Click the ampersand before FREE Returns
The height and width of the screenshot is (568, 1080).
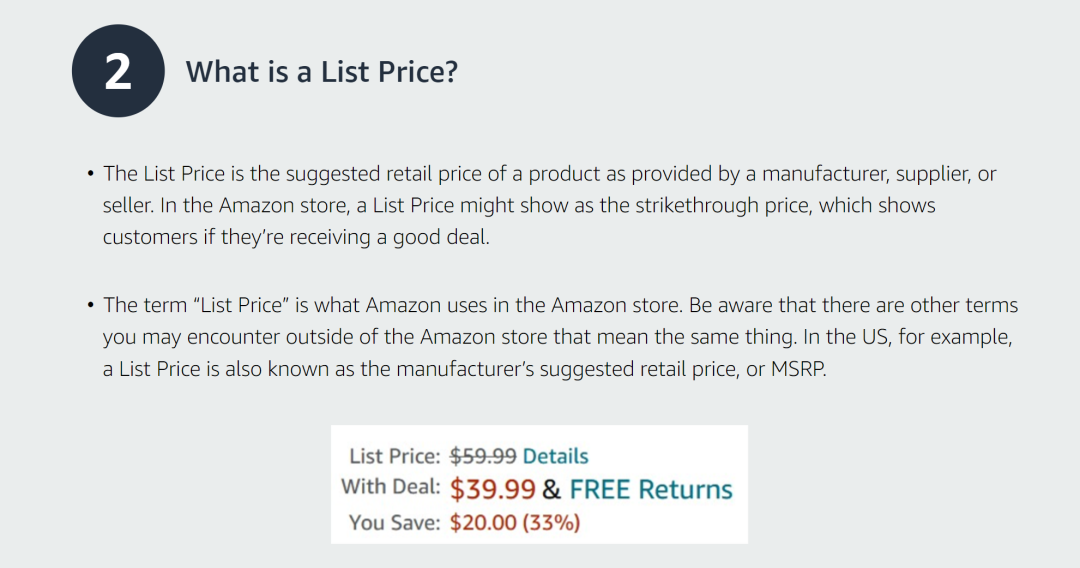(x=551, y=489)
